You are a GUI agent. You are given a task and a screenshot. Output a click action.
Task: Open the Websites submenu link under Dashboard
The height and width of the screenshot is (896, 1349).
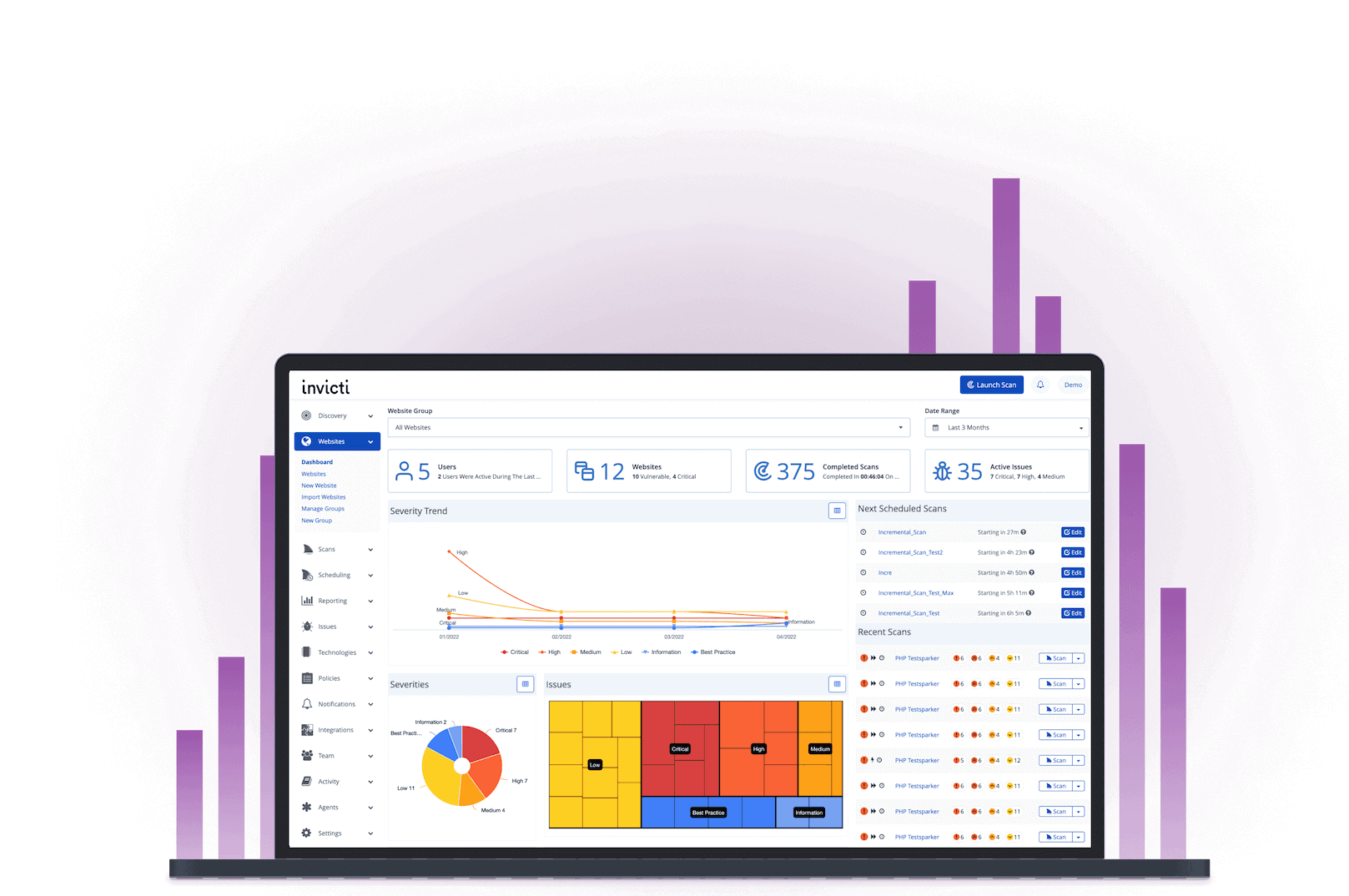click(314, 474)
